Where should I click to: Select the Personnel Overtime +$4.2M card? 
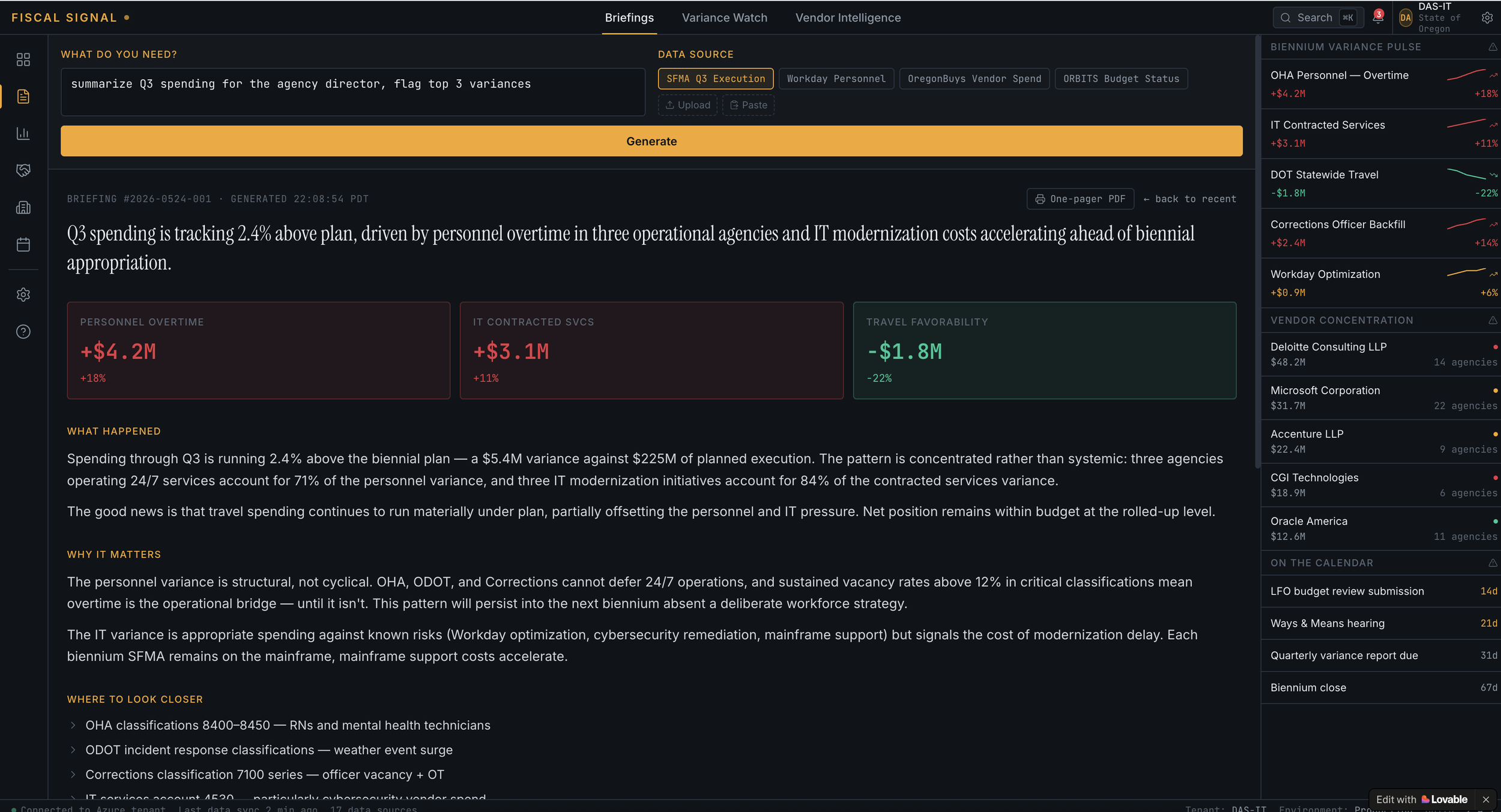click(x=259, y=350)
